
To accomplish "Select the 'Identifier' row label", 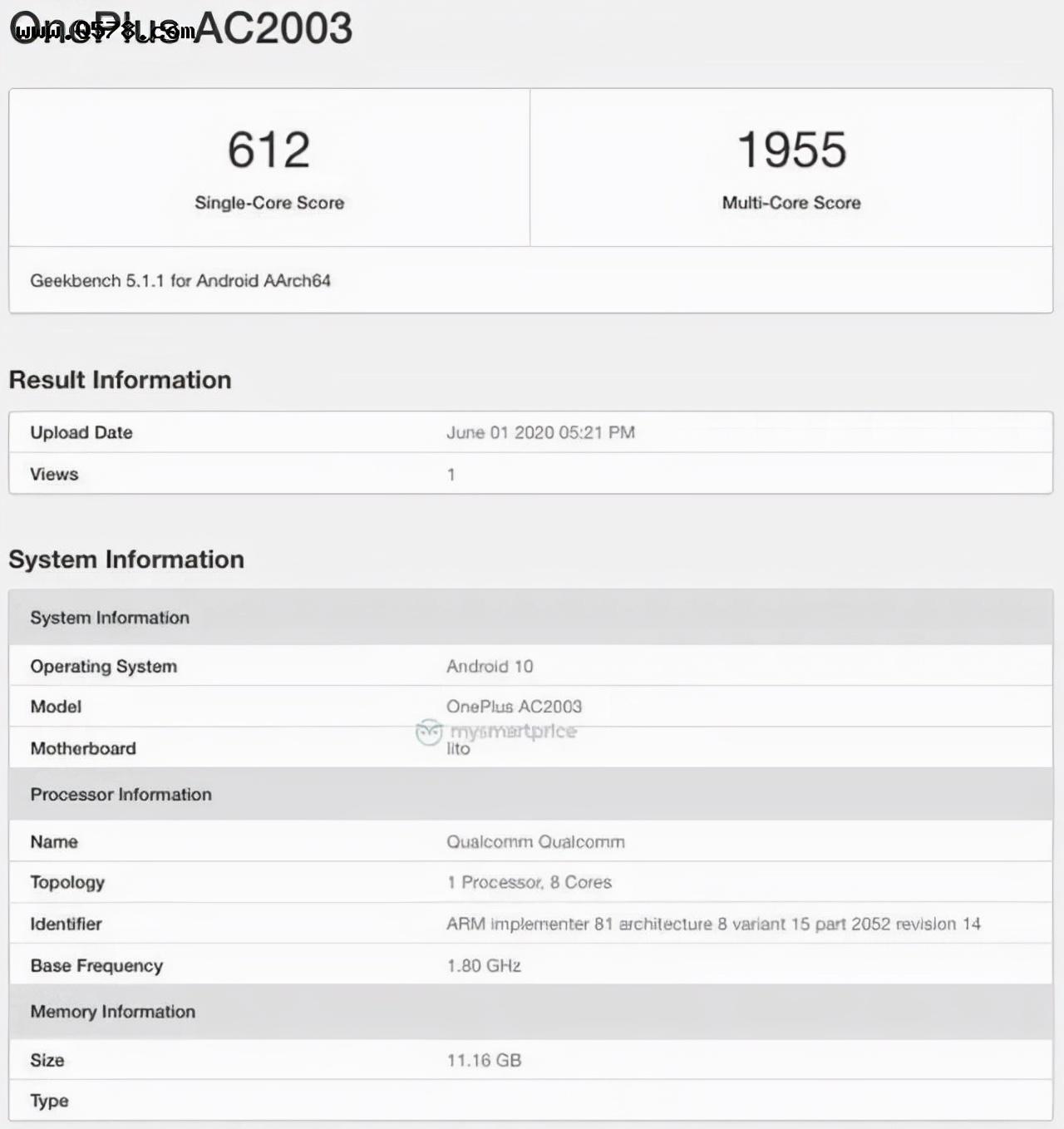I will point(66,924).
